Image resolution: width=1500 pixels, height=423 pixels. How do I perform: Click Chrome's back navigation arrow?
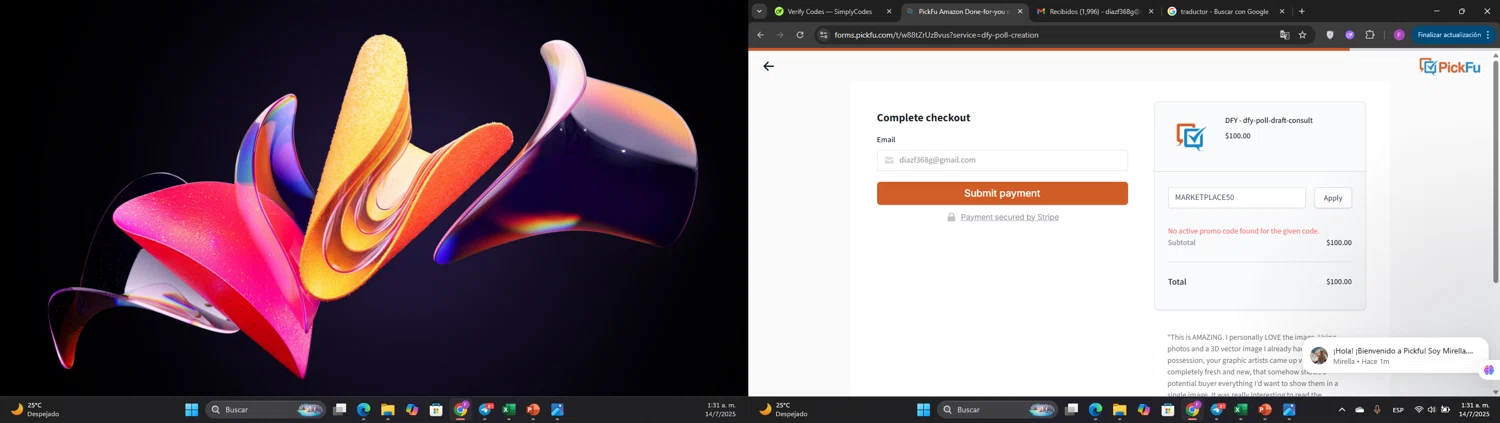click(x=760, y=35)
